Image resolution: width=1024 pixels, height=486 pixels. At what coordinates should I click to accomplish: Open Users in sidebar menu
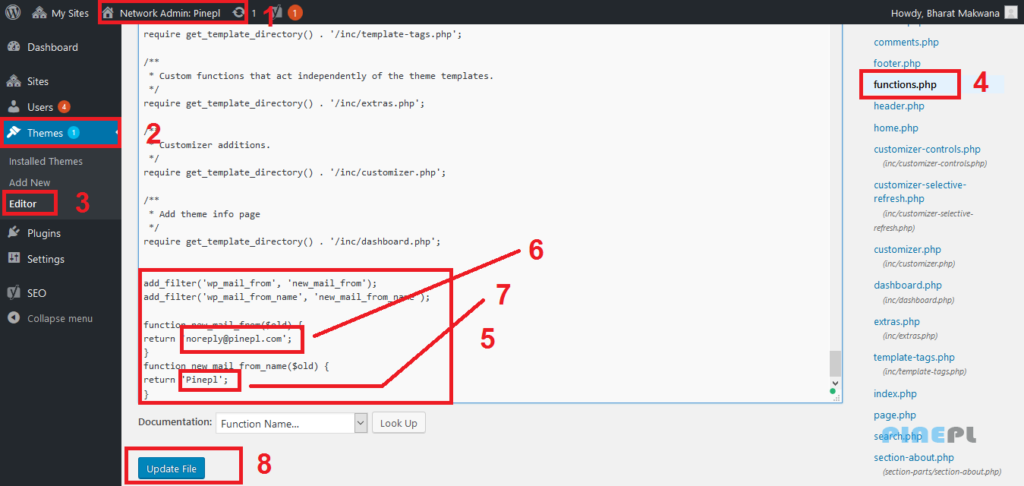coord(40,107)
